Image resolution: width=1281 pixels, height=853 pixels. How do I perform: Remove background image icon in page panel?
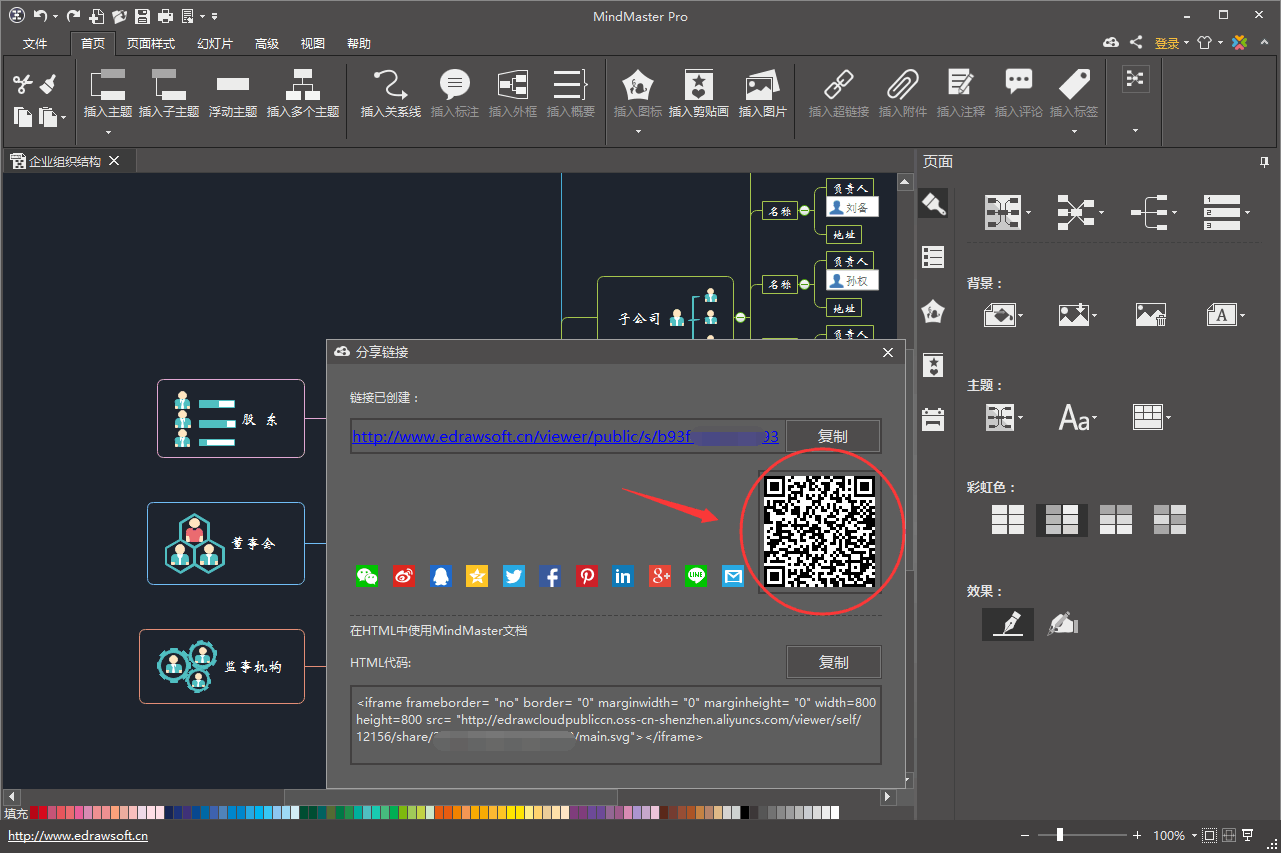click(x=1151, y=315)
